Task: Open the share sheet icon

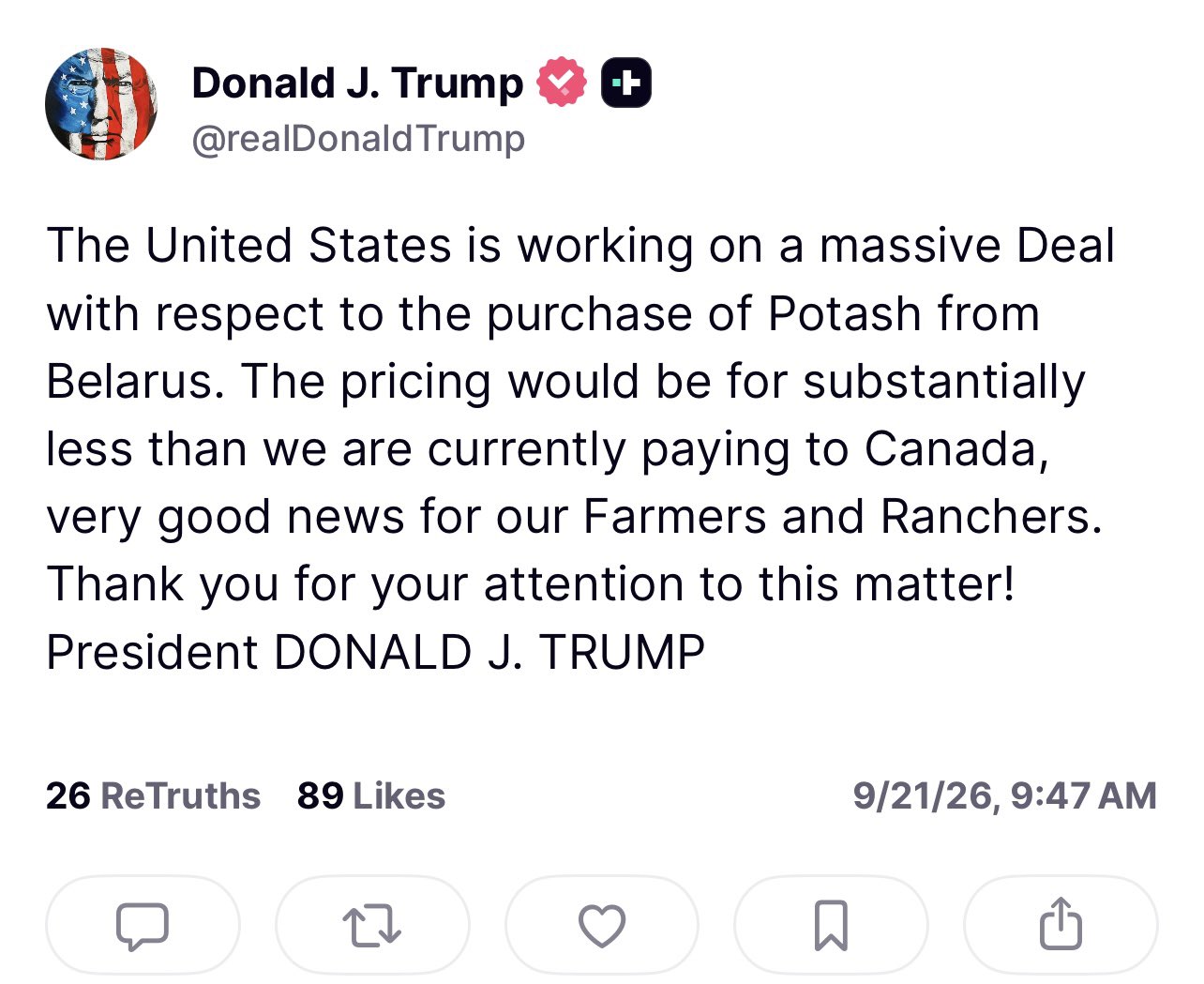Action: coord(1061,926)
